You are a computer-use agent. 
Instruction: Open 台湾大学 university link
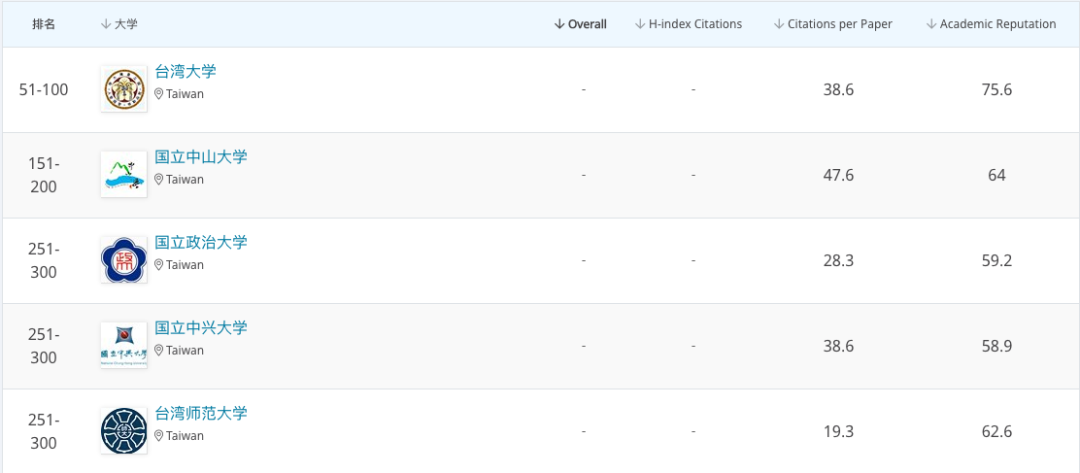(185, 72)
